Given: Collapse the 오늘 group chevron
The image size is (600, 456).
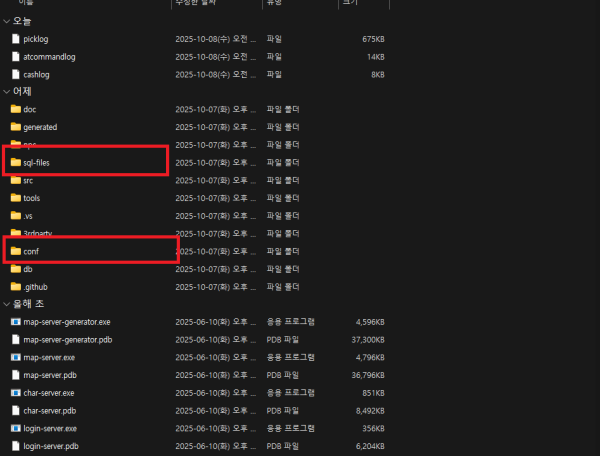Looking at the screenshot, I should [x=6, y=20].
